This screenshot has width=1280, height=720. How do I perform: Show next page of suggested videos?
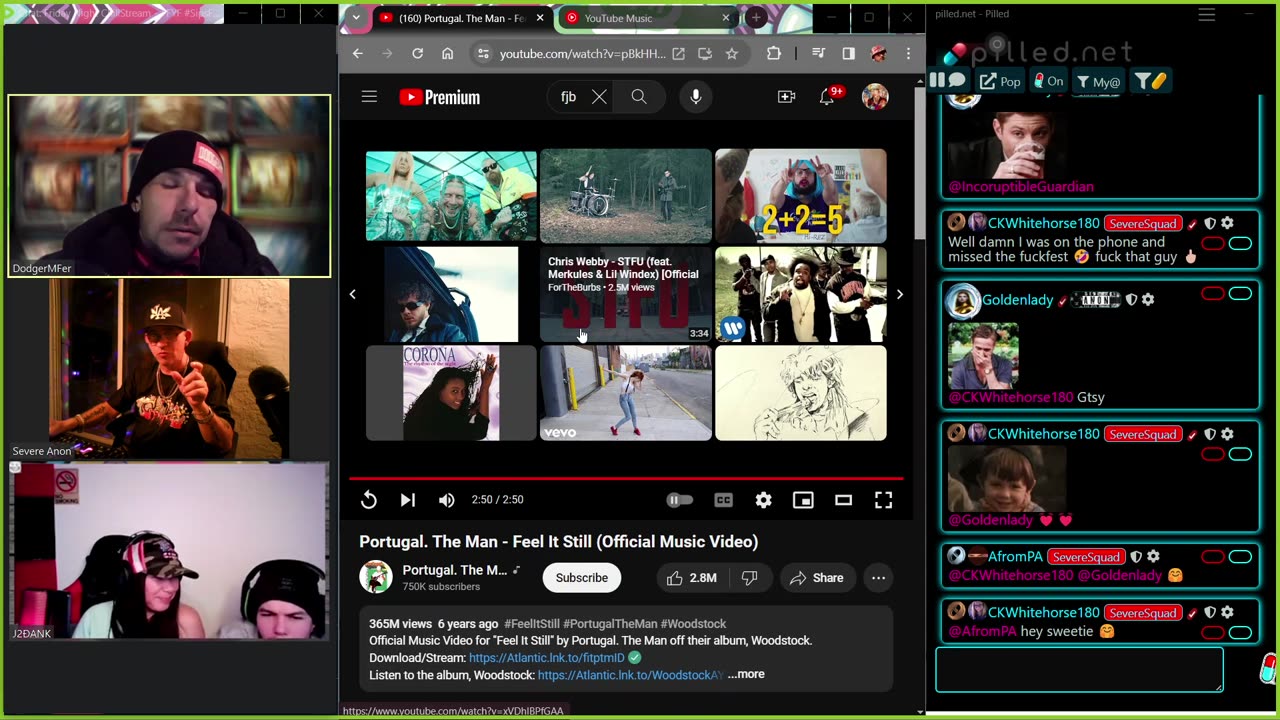point(899,294)
